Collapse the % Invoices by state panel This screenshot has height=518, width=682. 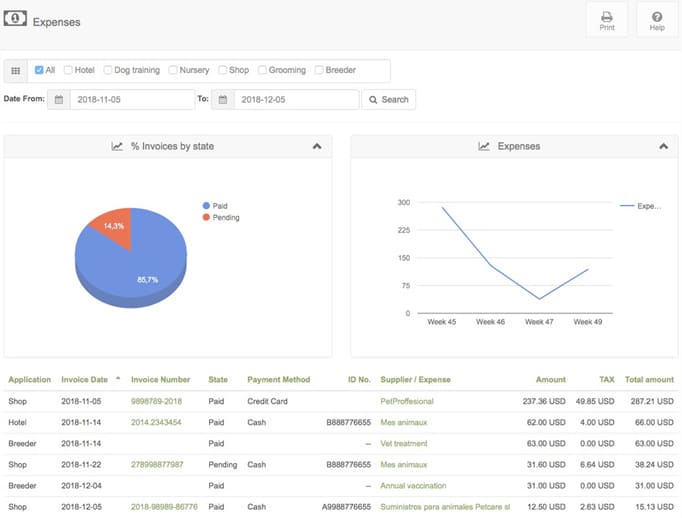tap(317, 146)
